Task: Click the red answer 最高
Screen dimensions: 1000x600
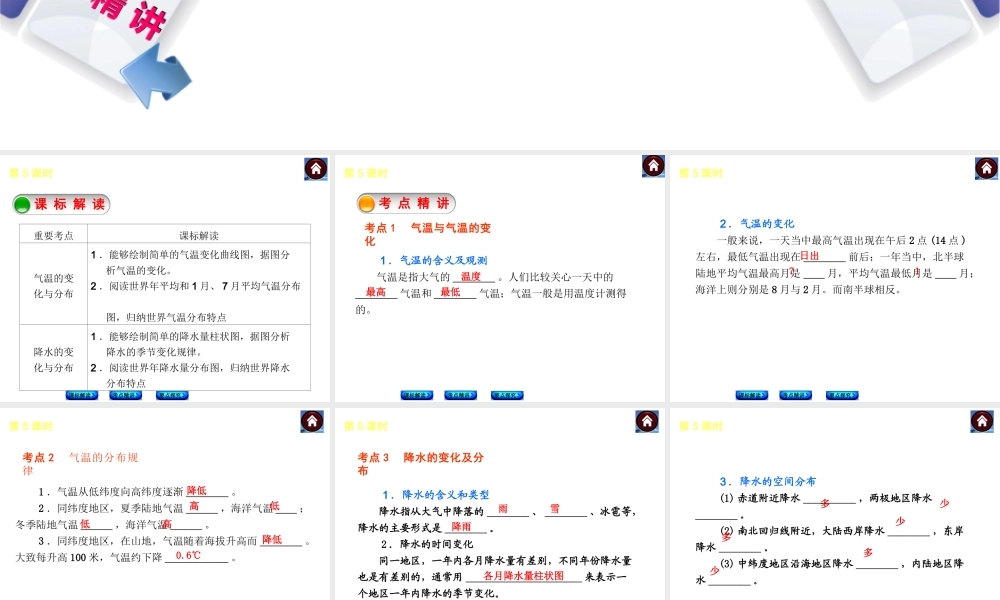Action: click(x=376, y=292)
